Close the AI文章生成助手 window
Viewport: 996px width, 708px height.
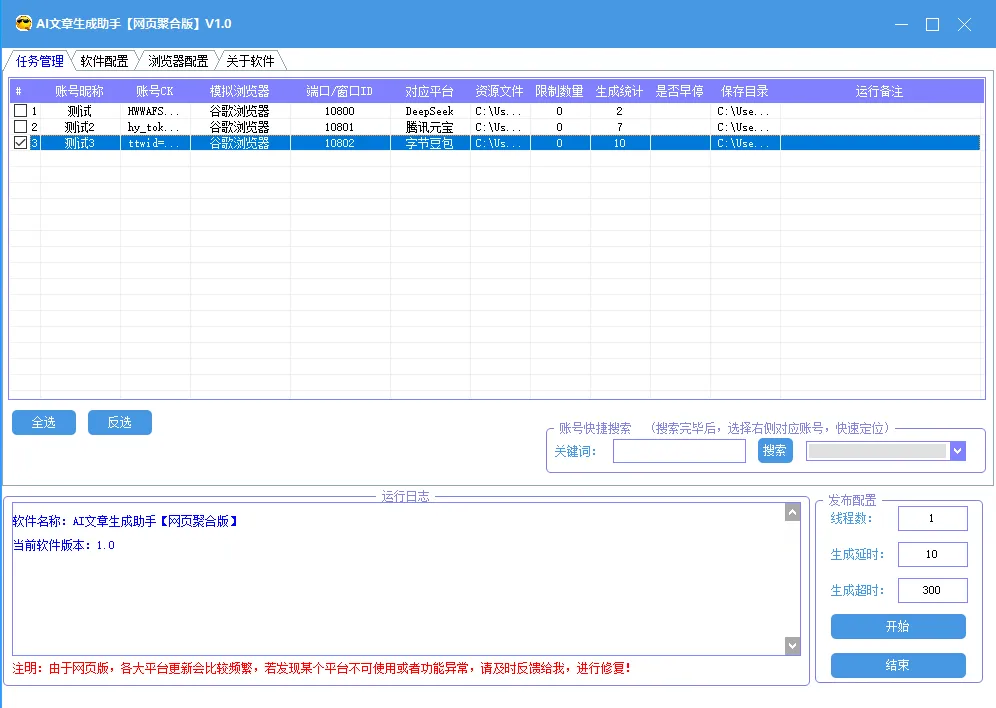(964, 24)
